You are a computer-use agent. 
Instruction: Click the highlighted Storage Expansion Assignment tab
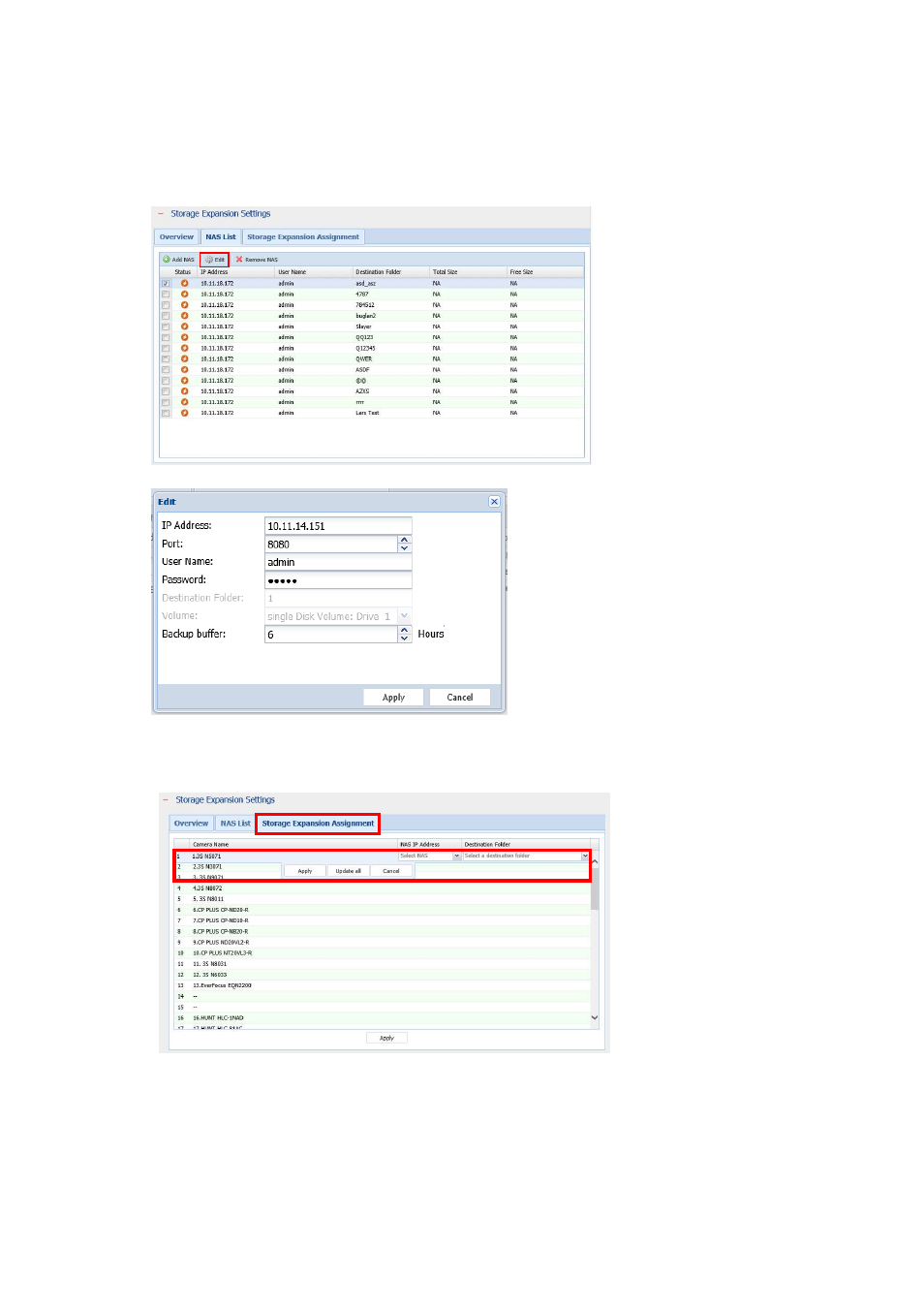[318, 824]
